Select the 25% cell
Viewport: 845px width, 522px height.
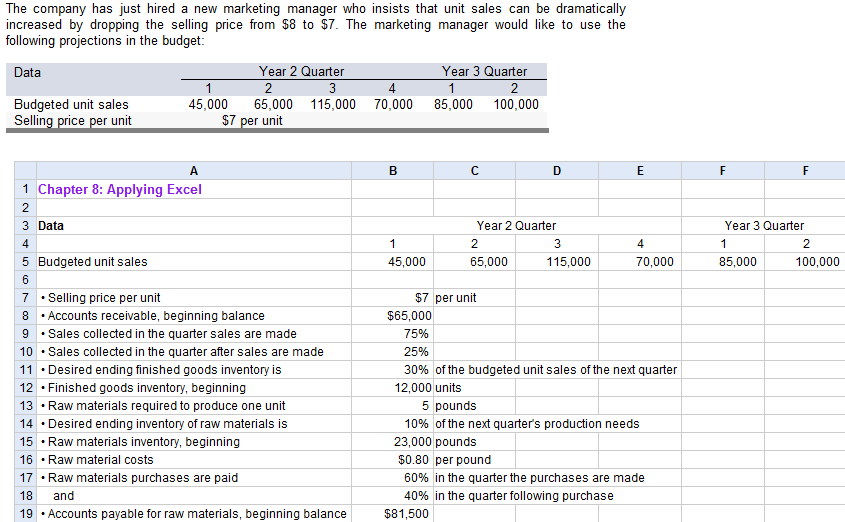392,352
